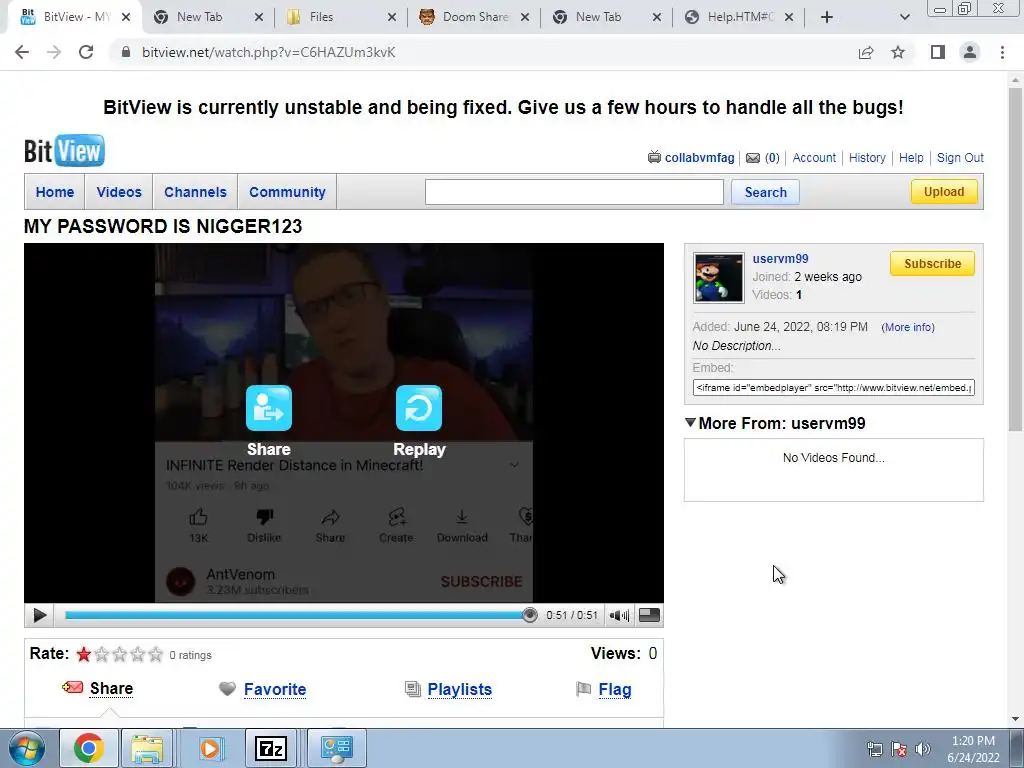This screenshot has width=1024, height=768.
Task: Open the Help link
Action: coord(911,157)
